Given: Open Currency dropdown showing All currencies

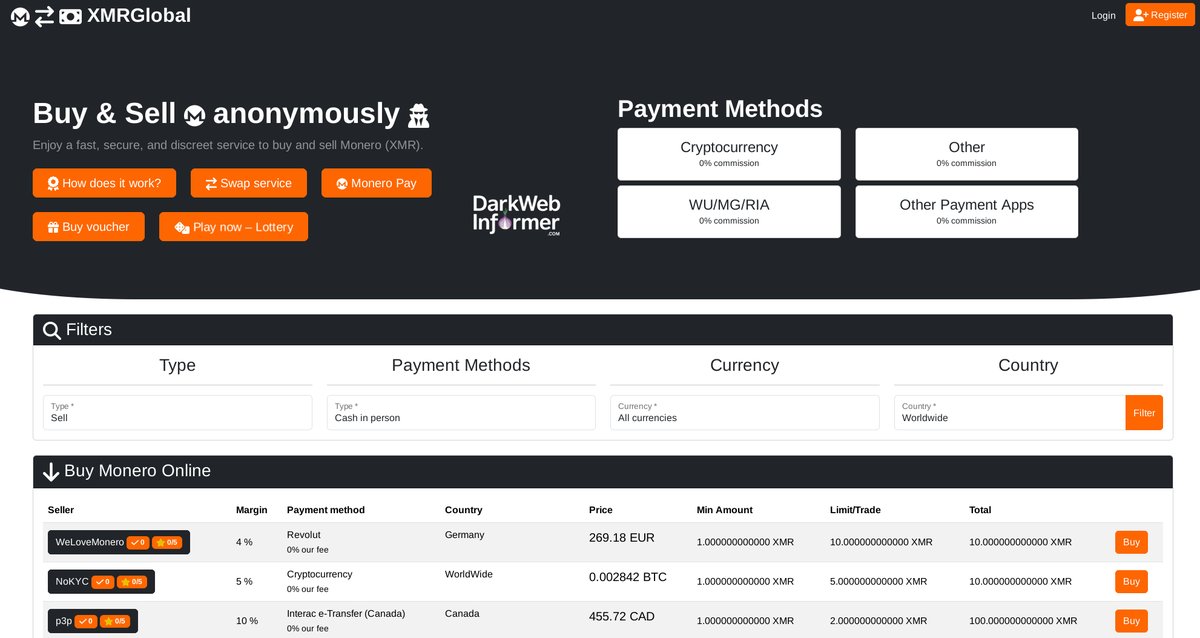Looking at the screenshot, I should [x=745, y=413].
